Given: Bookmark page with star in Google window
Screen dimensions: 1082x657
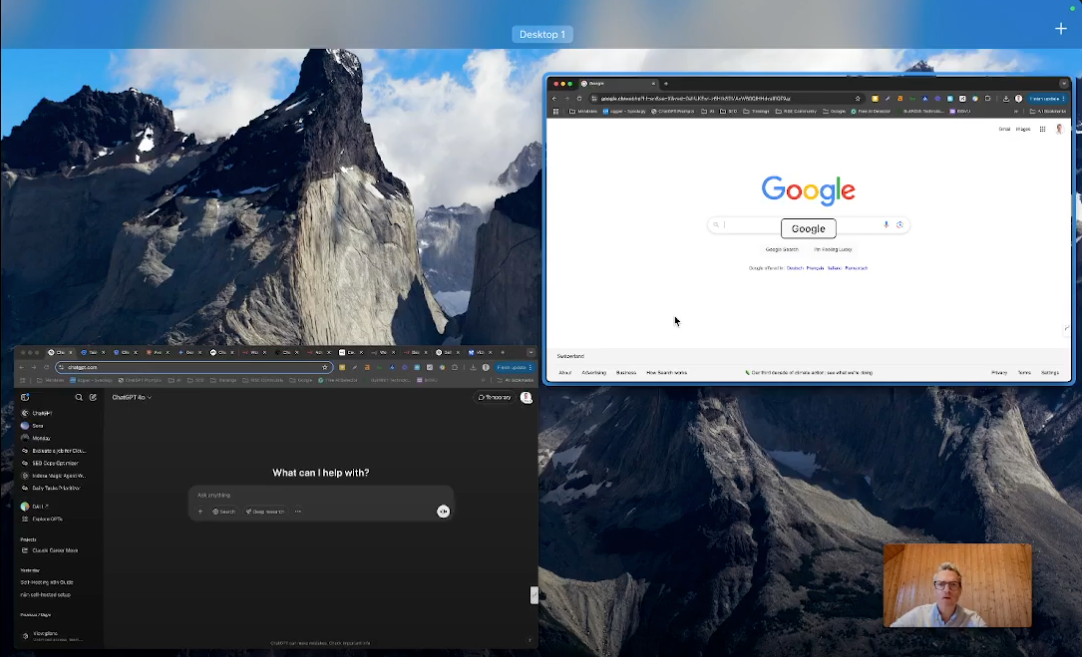Looking at the screenshot, I should pyautogui.click(x=858, y=99).
